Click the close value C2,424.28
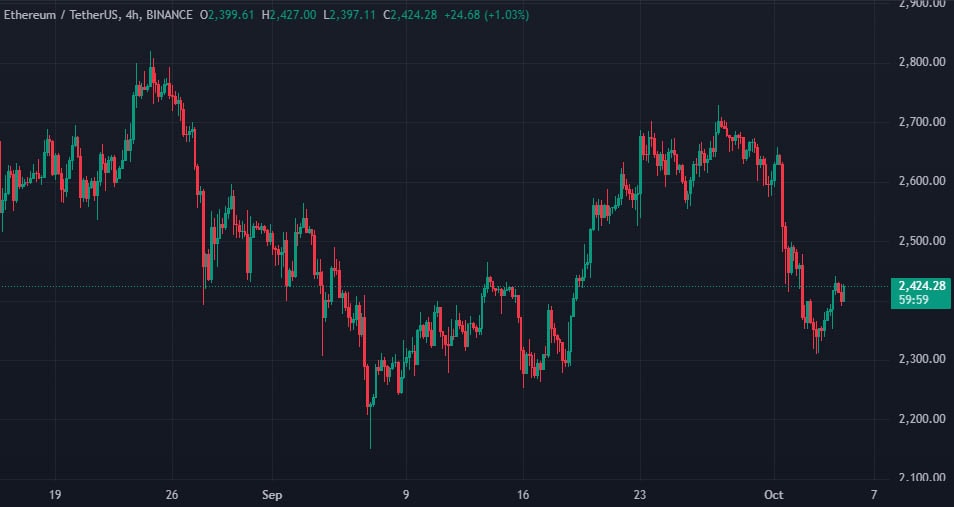The width and height of the screenshot is (954, 507). [x=410, y=15]
